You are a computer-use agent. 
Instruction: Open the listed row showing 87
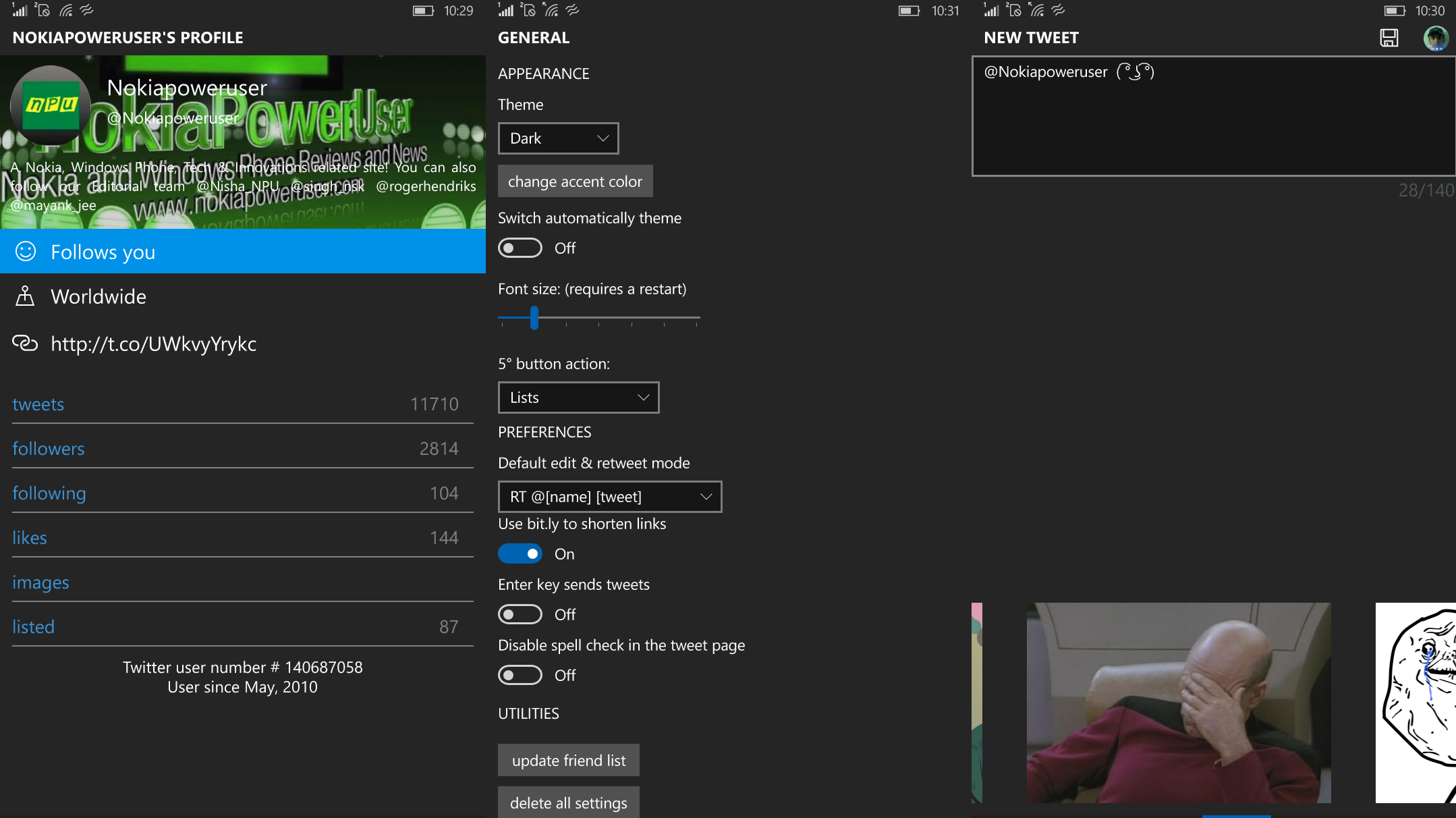[x=243, y=626]
